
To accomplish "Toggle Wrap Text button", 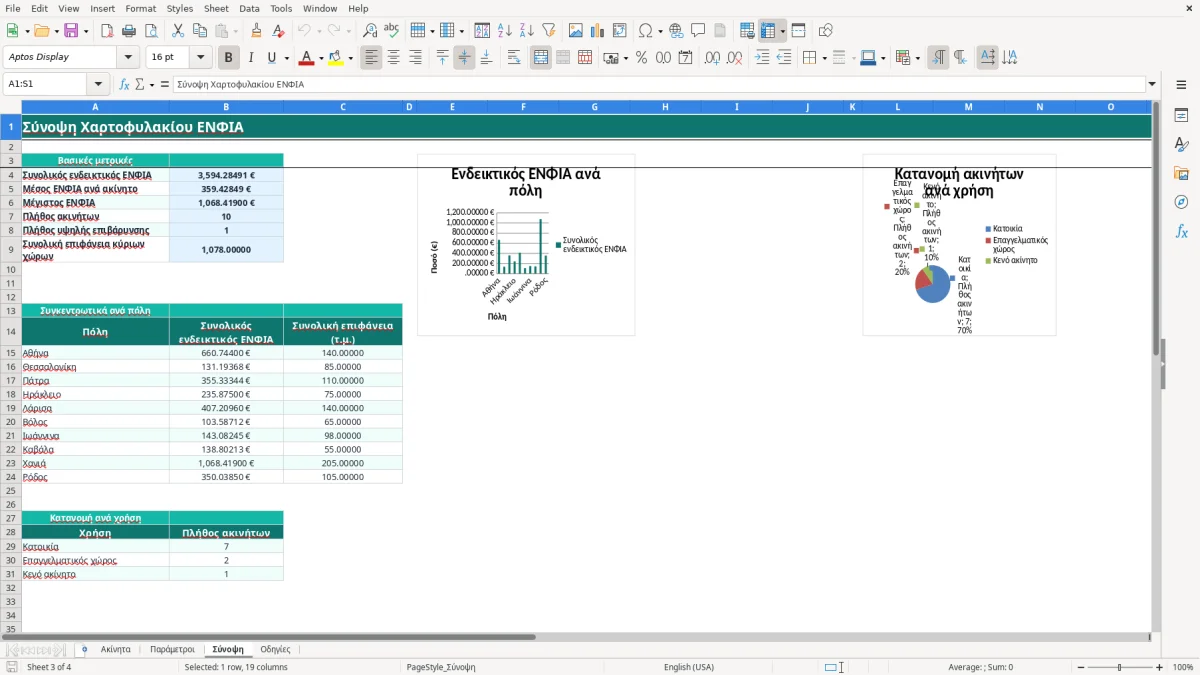I will [x=514, y=58].
